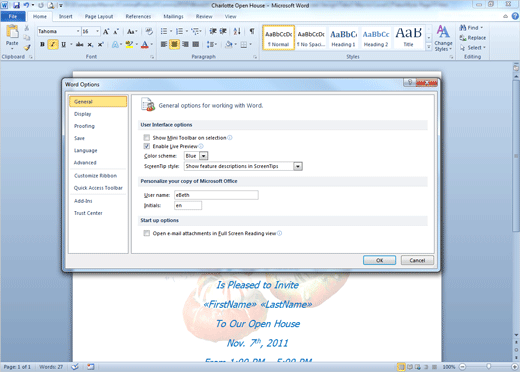Click the Paste icon in Clipboard group
This screenshot has height=372, width=520.
(12, 32)
